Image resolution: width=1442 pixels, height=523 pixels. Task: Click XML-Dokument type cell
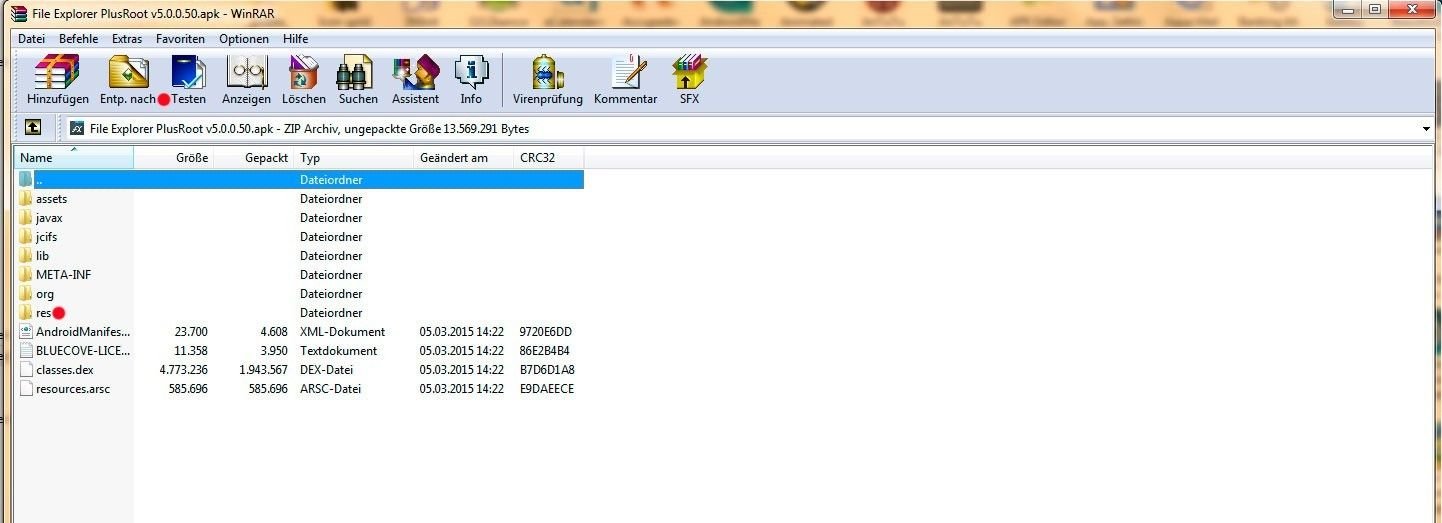coord(342,332)
